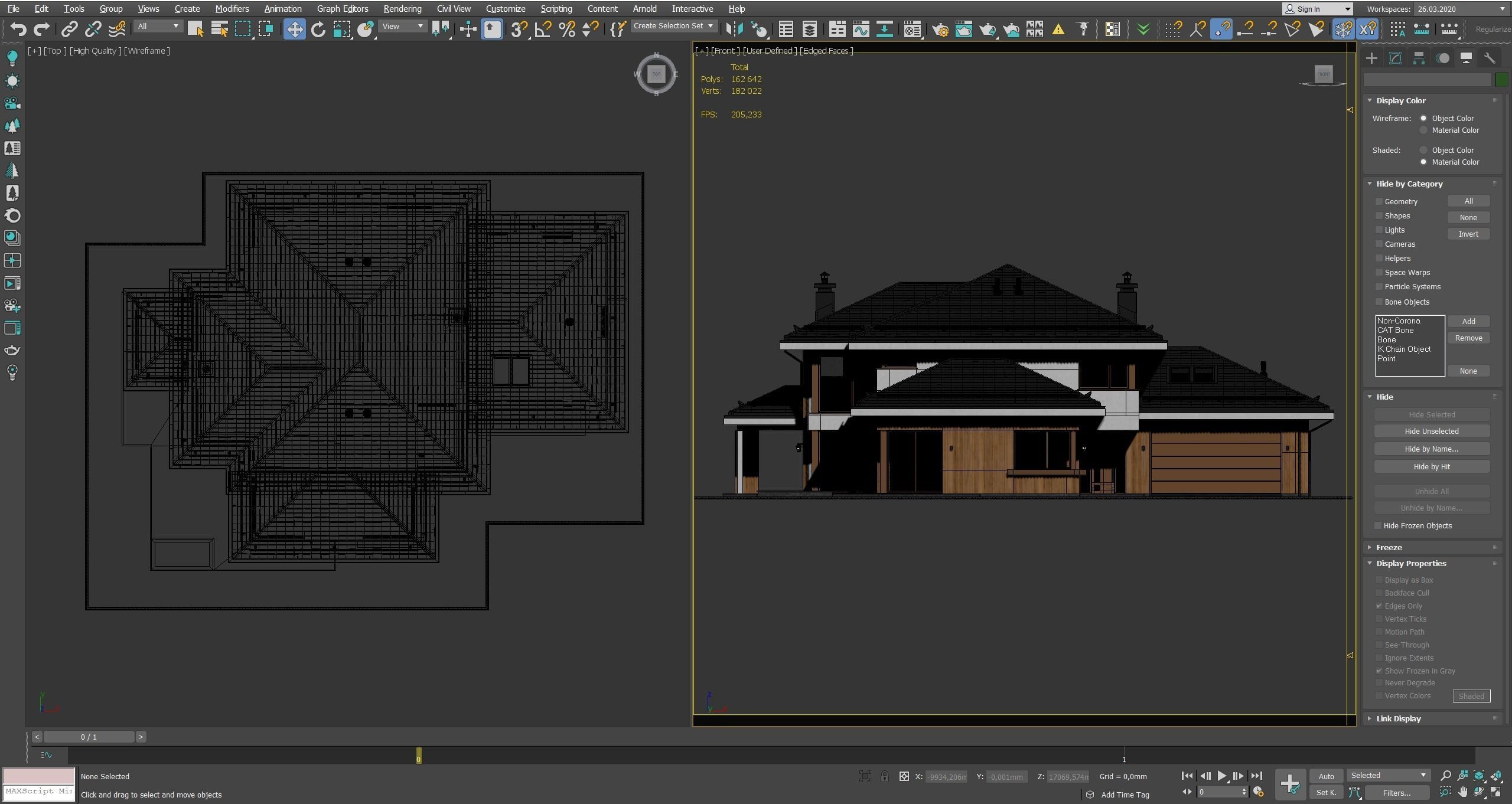
Task: Click the MAXScript mini listener field
Action: 39,792
